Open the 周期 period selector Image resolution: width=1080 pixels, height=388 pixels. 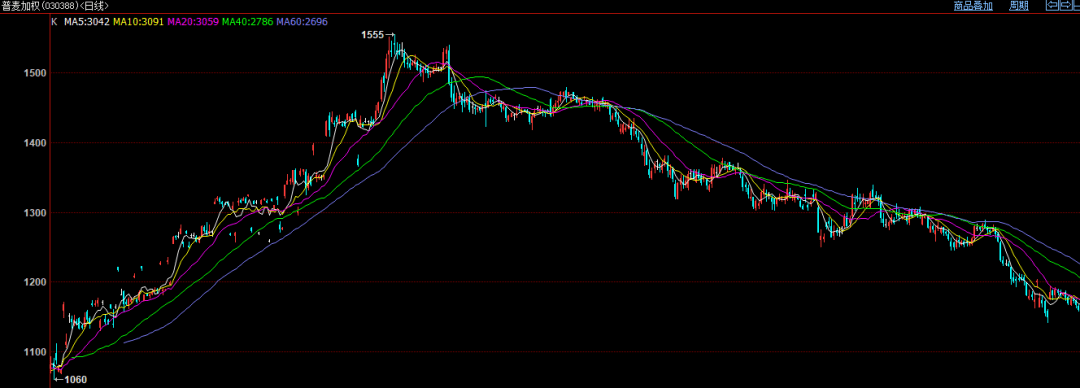[1019, 6]
